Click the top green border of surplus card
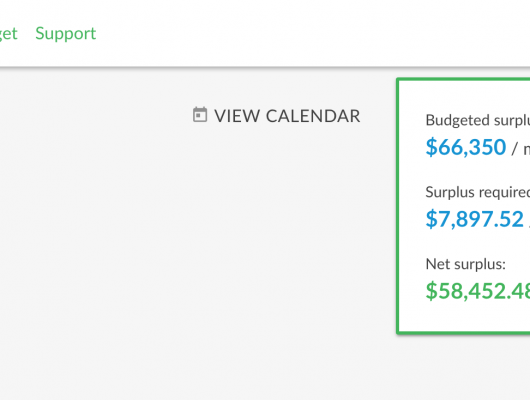 [463, 79]
